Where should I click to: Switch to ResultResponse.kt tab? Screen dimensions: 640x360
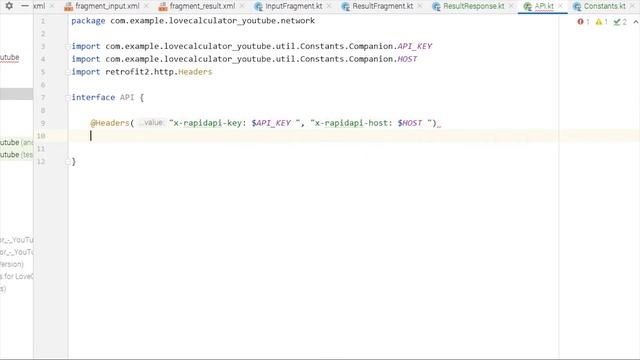coord(473,6)
